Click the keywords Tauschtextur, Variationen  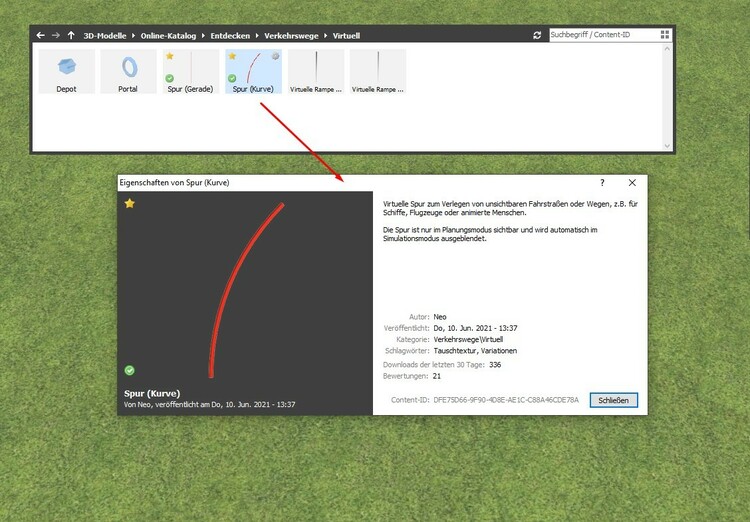click(475, 351)
